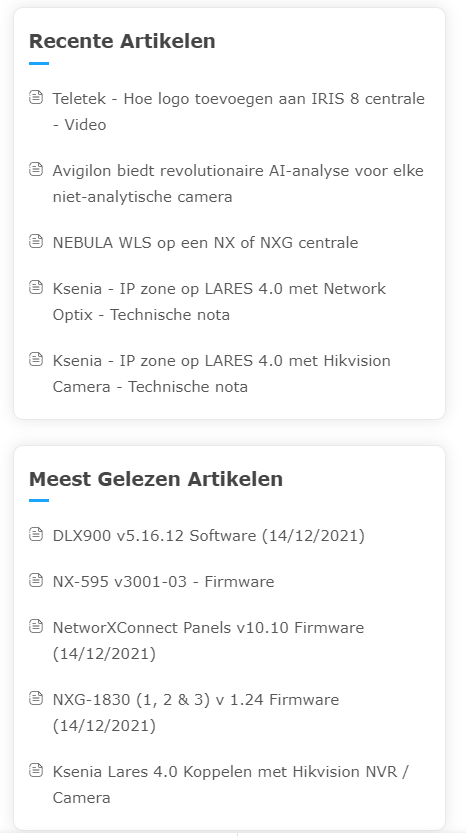Open NEBULA WLS op een NX article
Screen dimensions: 466x836
click(x=205, y=243)
